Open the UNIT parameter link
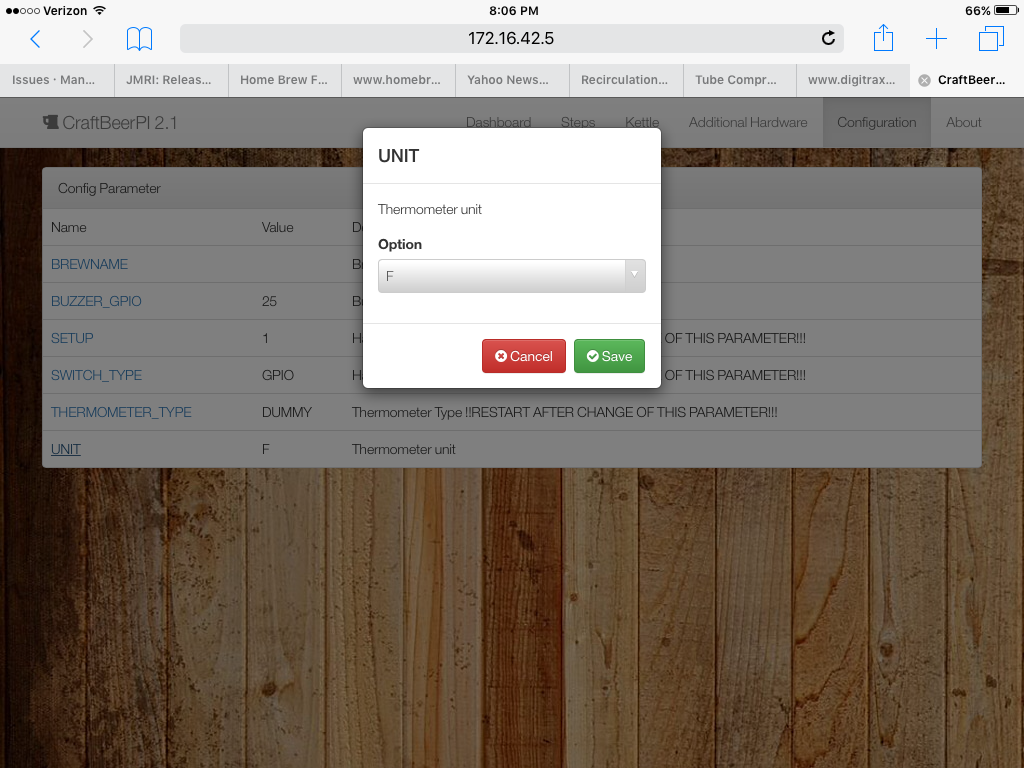 tap(66, 449)
